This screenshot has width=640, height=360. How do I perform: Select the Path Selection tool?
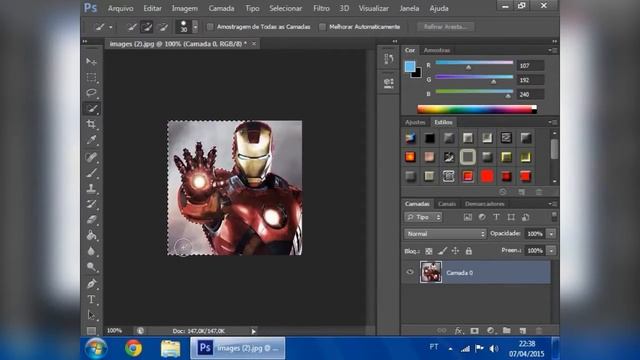coord(91,315)
